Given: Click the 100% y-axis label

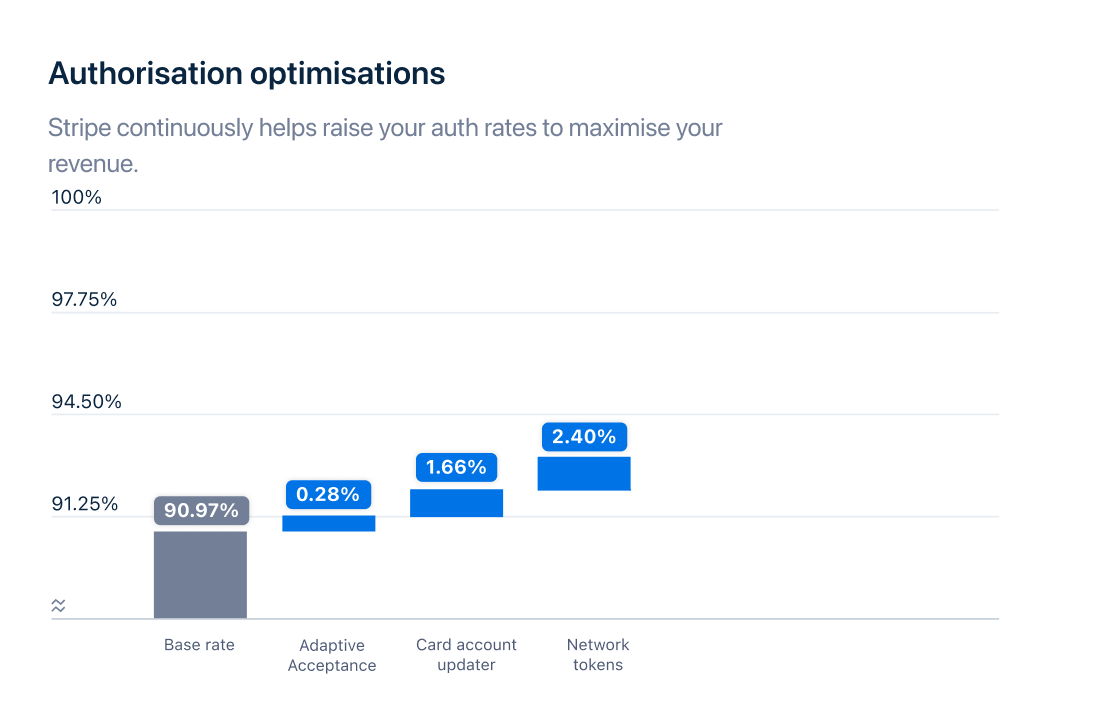Looking at the screenshot, I should coord(77,197).
